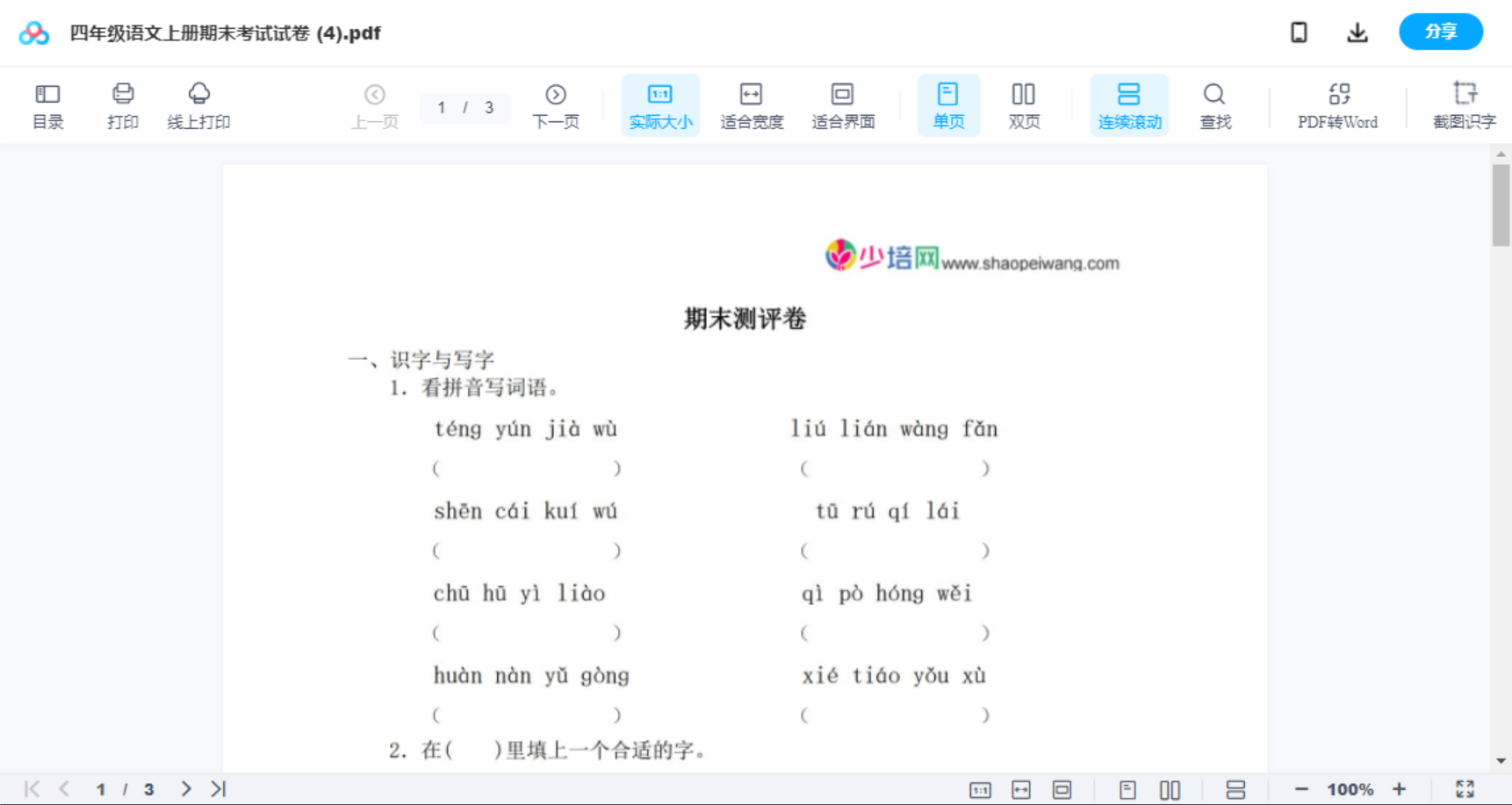Click the page number input field in toolbar

tap(443, 108)
